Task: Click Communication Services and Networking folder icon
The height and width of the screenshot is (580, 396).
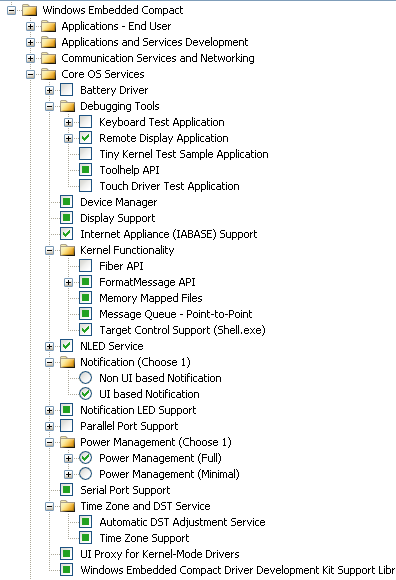Action: [x=48, y=58]
